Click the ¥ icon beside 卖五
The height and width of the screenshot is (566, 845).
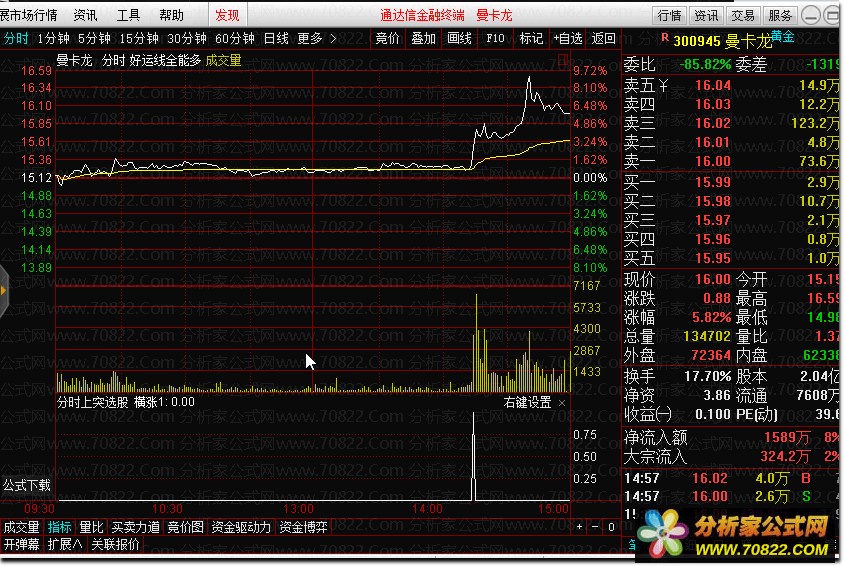tap(664, 85)
